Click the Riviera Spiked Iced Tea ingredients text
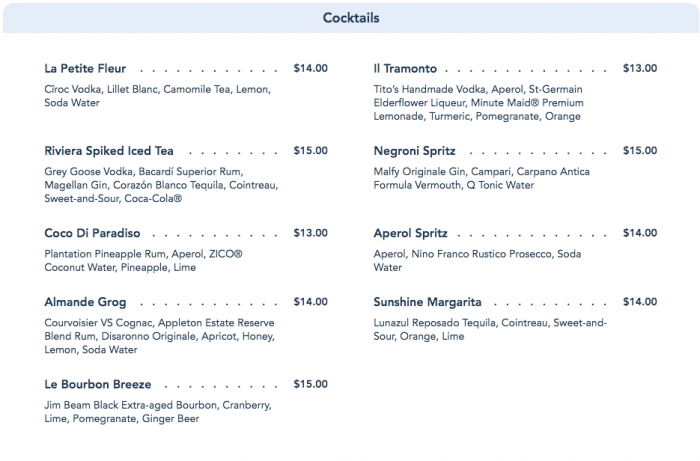The height and width of the screenshot is (461, 700). tap(160, 185)
